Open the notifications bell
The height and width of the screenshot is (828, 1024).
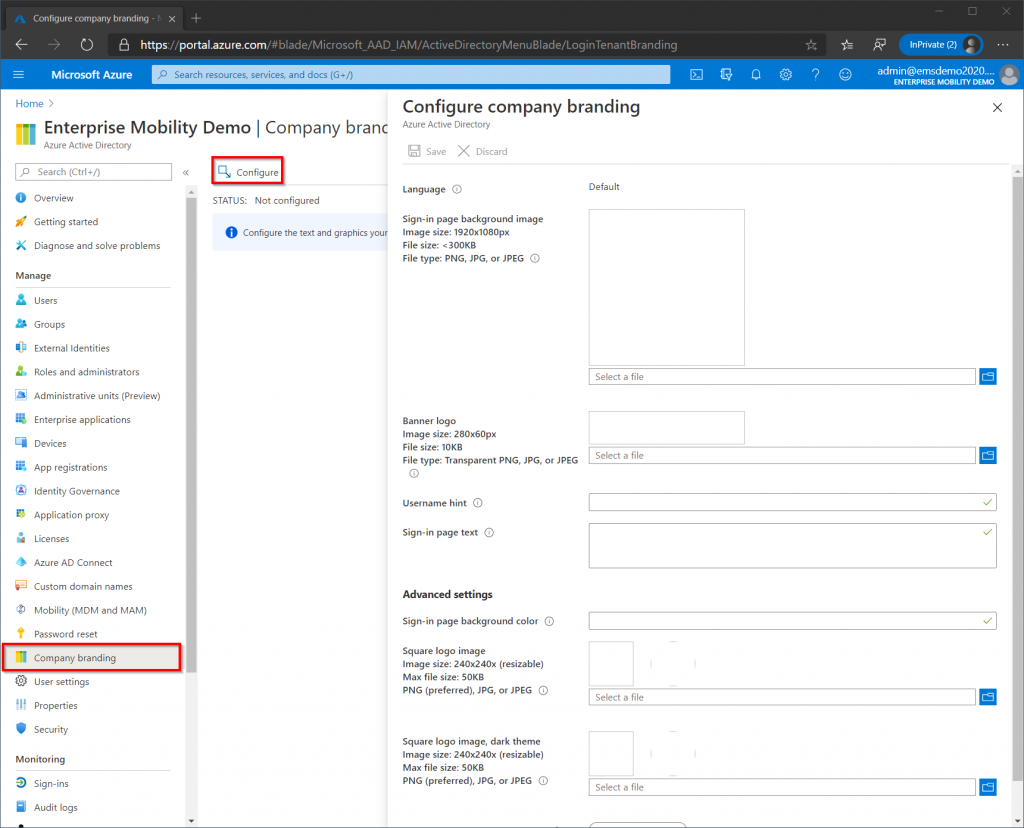(756, 74)
